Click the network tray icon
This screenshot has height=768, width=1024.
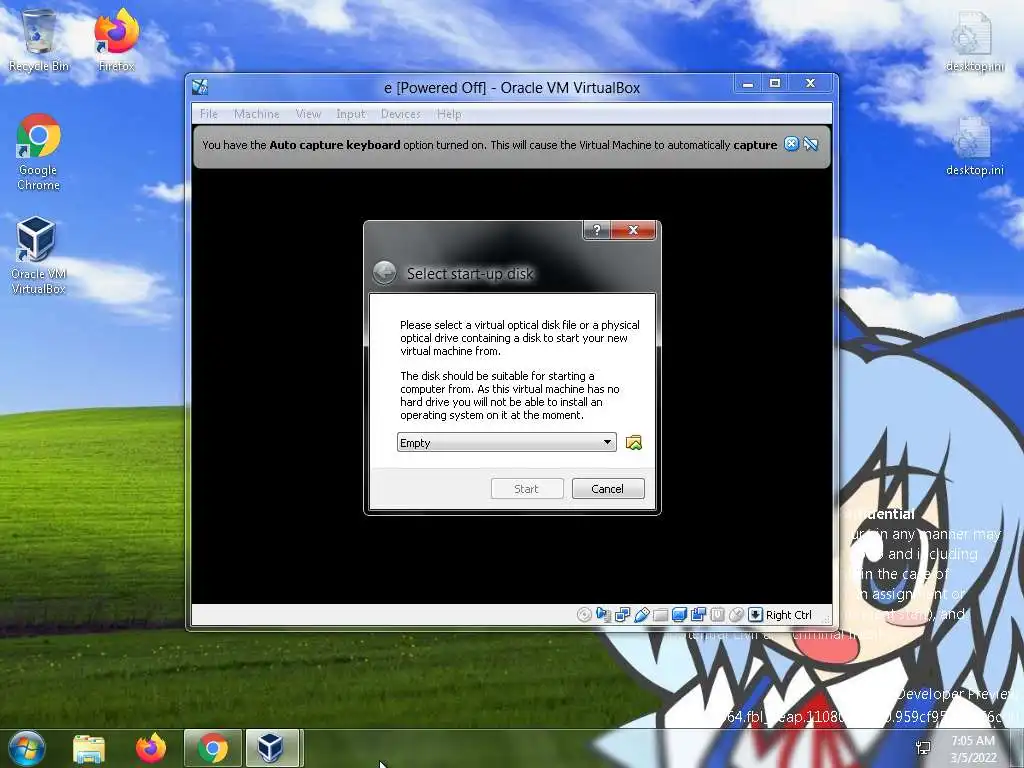(923, 748)
